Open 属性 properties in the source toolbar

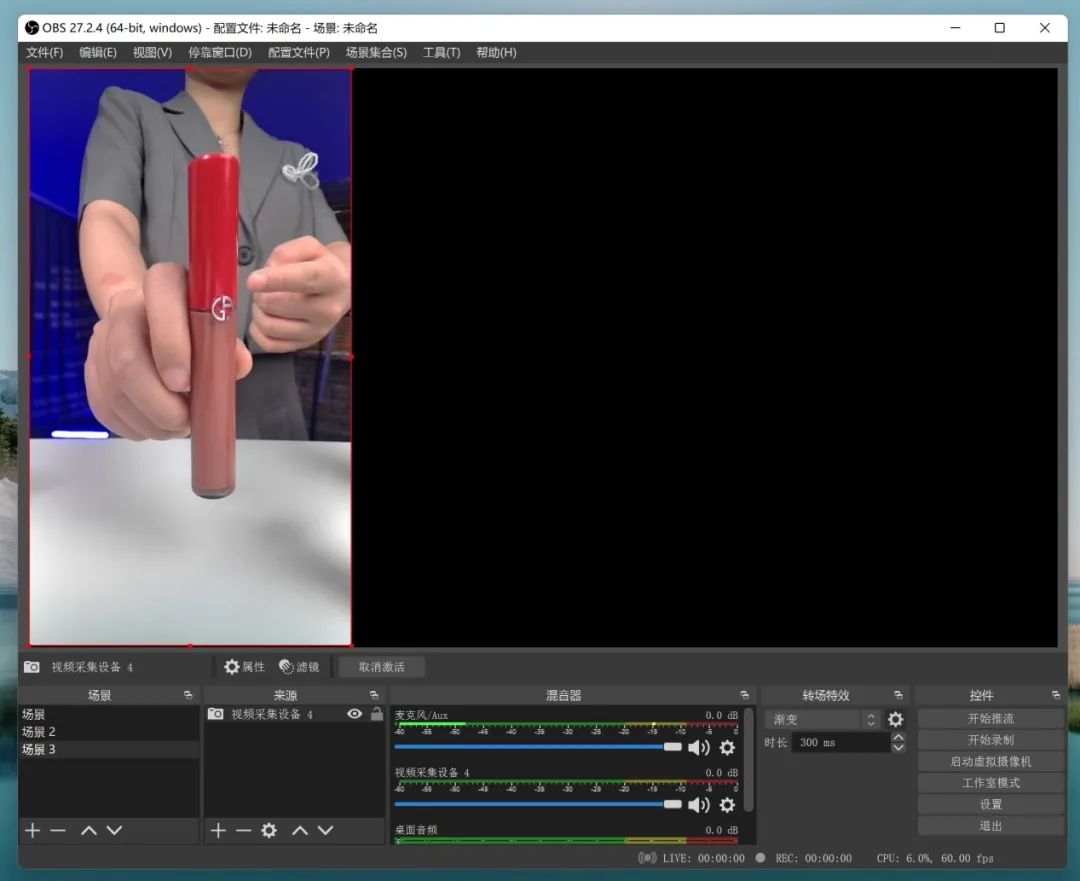(245, 667)
